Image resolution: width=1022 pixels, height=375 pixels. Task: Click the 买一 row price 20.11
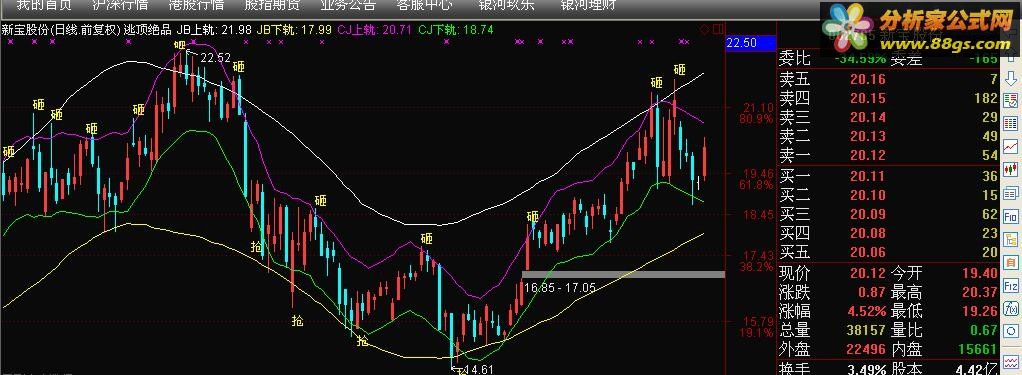pos(868,176)
